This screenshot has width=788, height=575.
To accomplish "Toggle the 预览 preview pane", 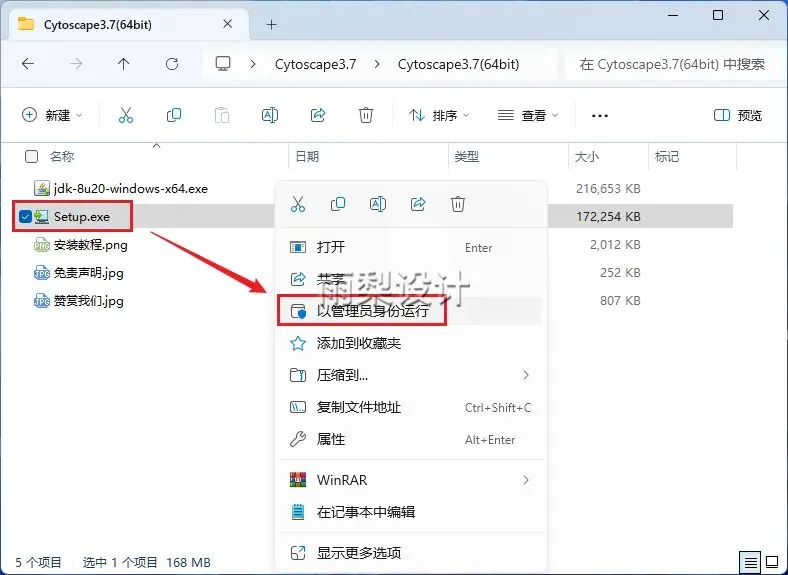I will coord(738,116).
